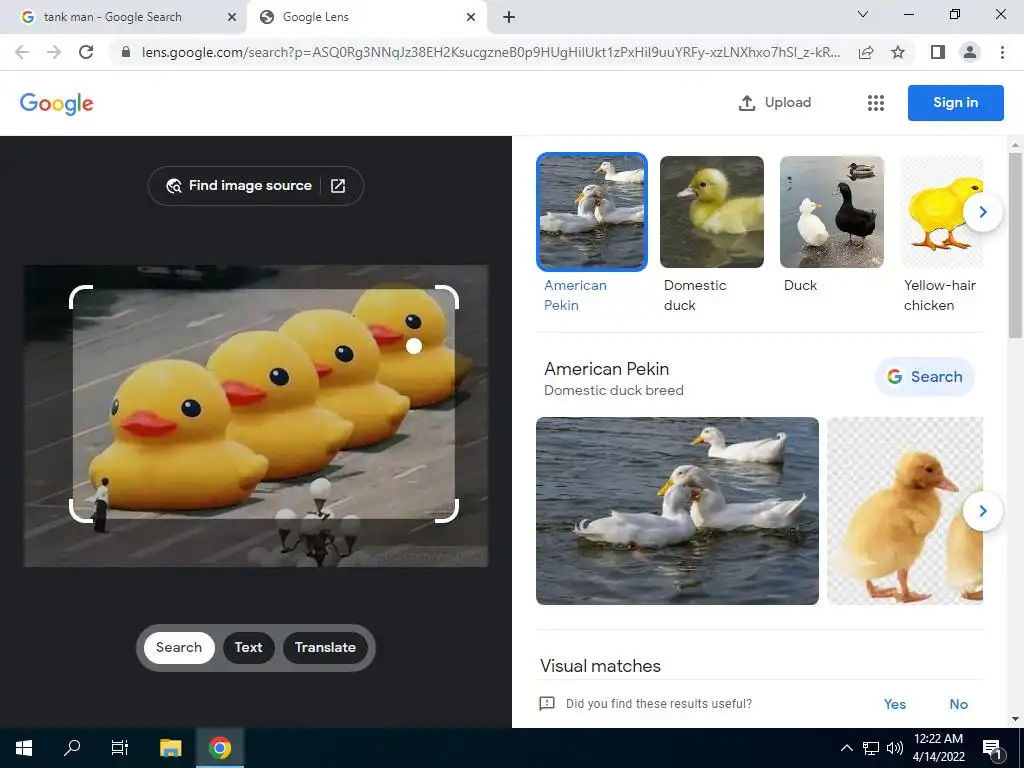Open the Chrome three-dot menu
This screenshot has height=768, width=1024.
[1002, 52]
